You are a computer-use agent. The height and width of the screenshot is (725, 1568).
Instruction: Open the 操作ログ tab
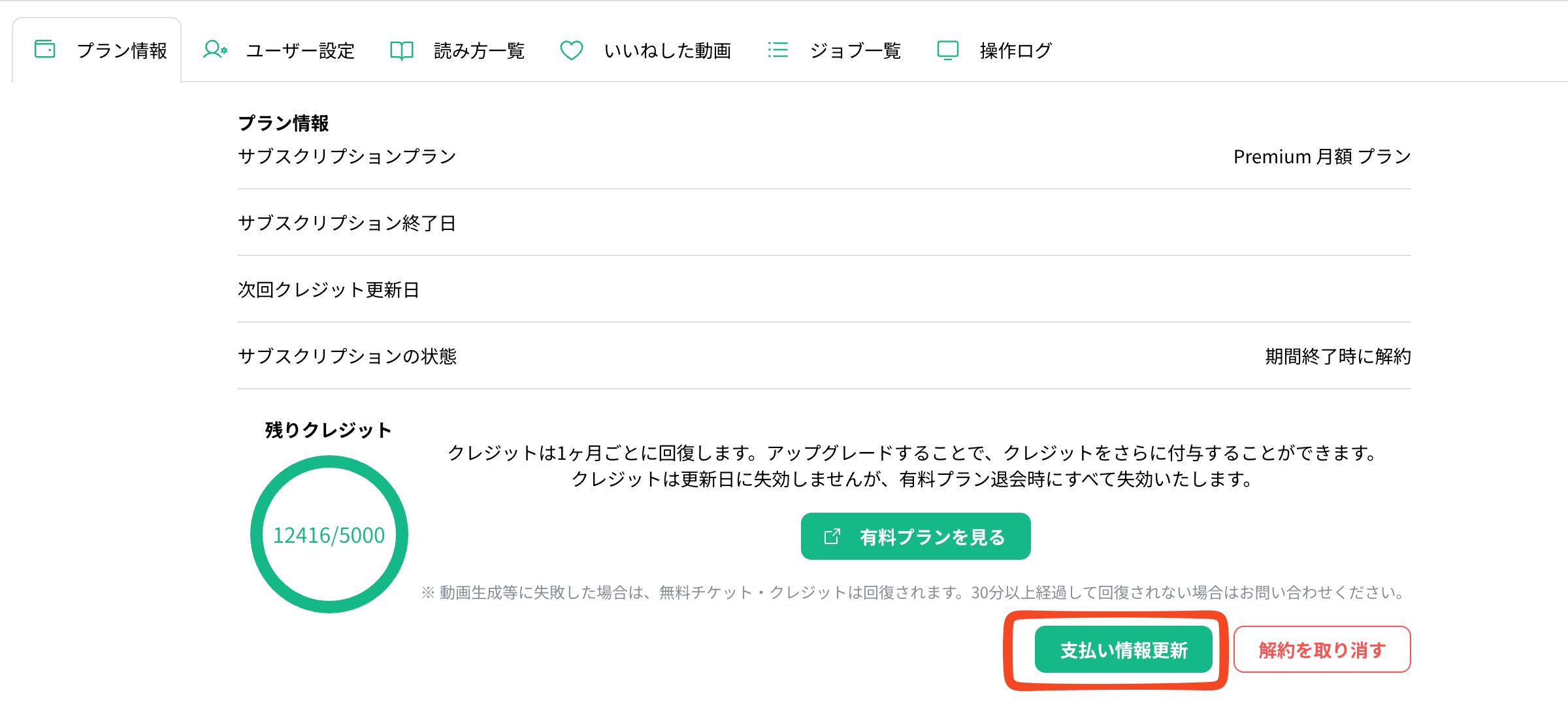[1013, 50]
